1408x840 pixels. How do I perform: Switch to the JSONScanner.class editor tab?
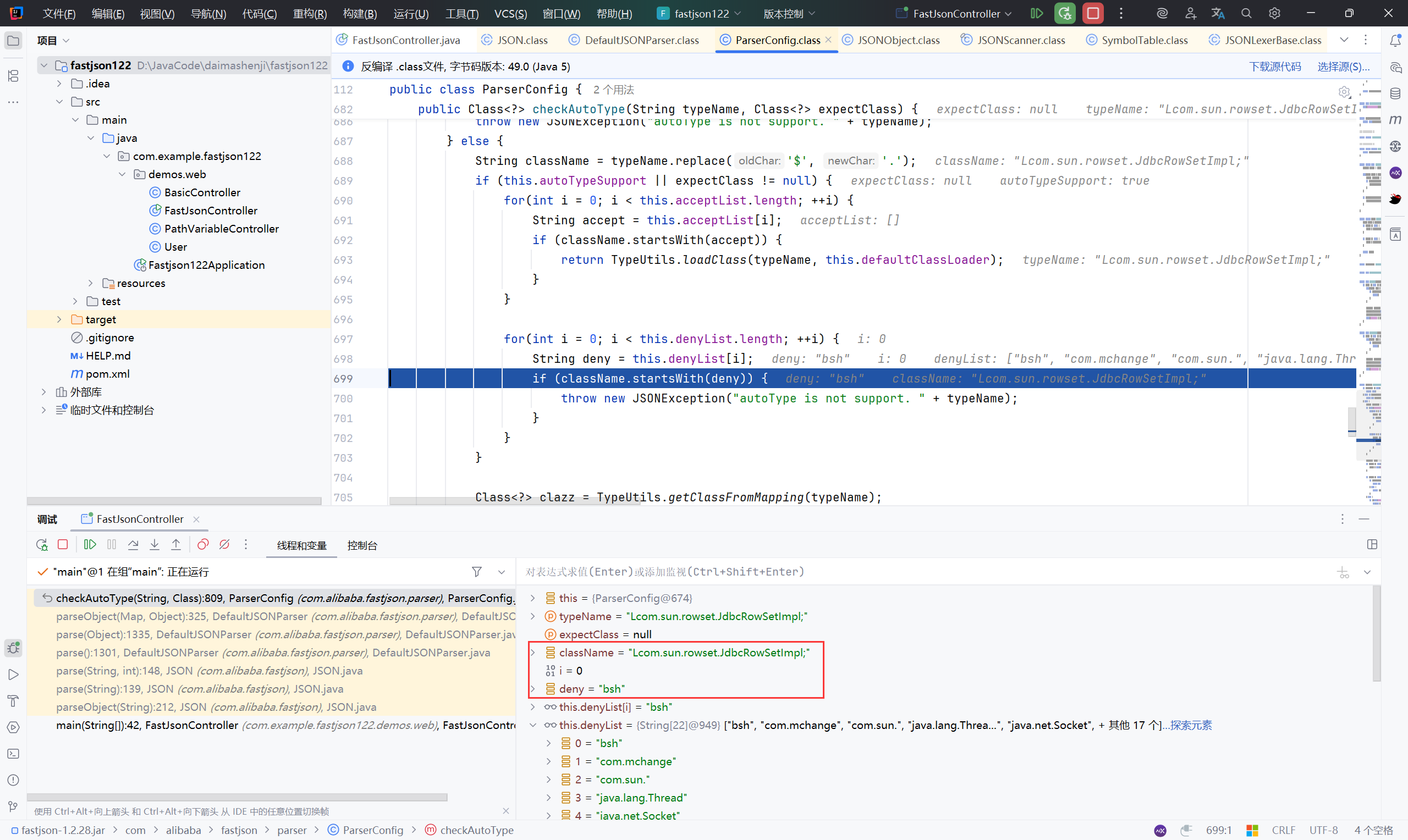[1020, 40]
